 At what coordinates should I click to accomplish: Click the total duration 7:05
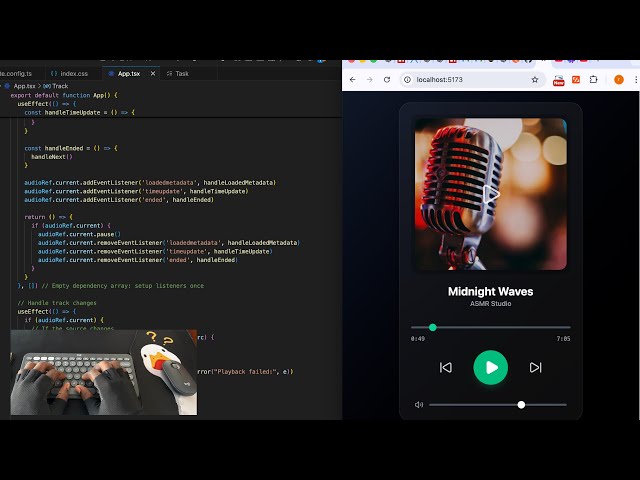[563, 339]
